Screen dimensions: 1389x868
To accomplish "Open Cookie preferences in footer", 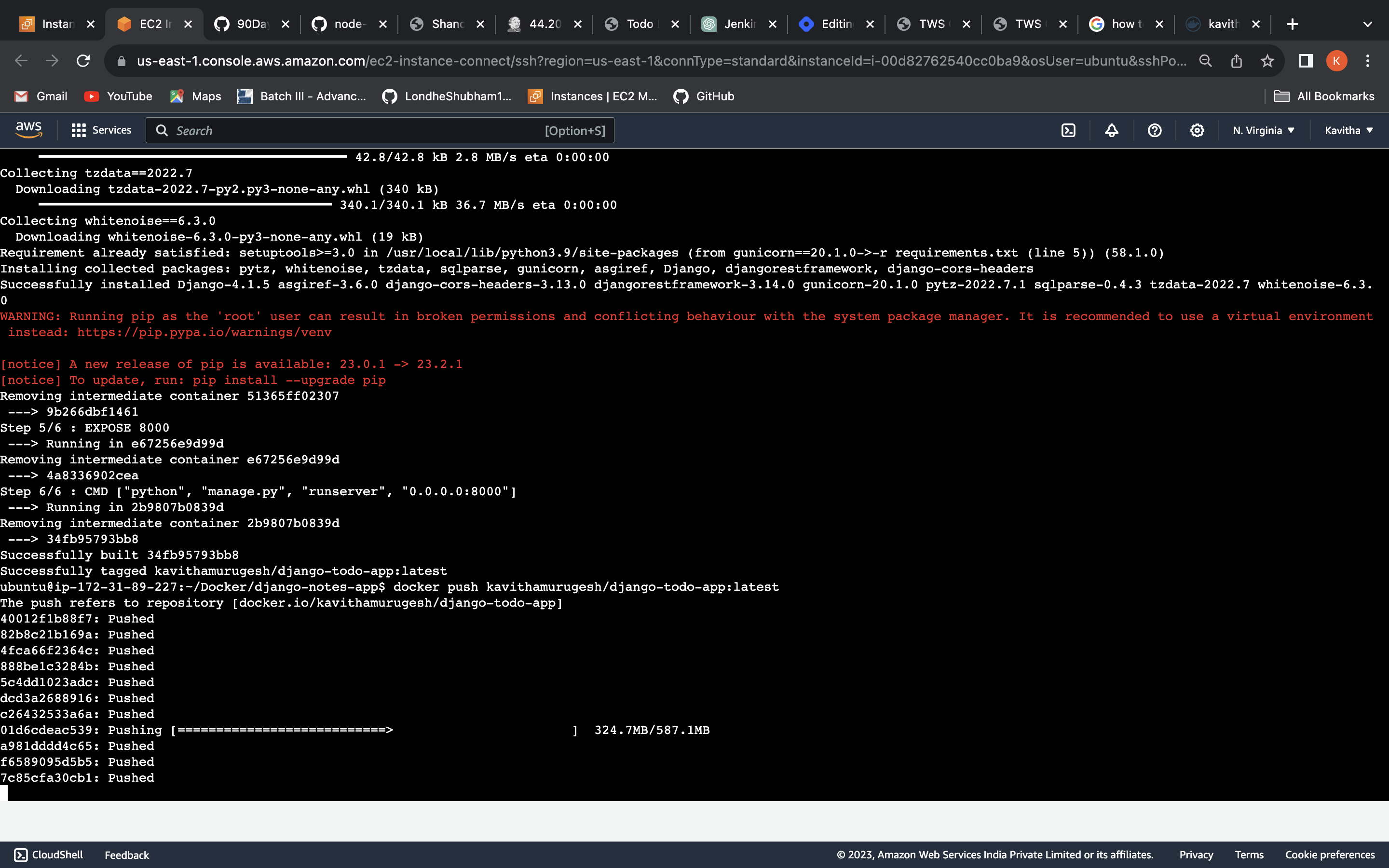I will point(1330,855).
